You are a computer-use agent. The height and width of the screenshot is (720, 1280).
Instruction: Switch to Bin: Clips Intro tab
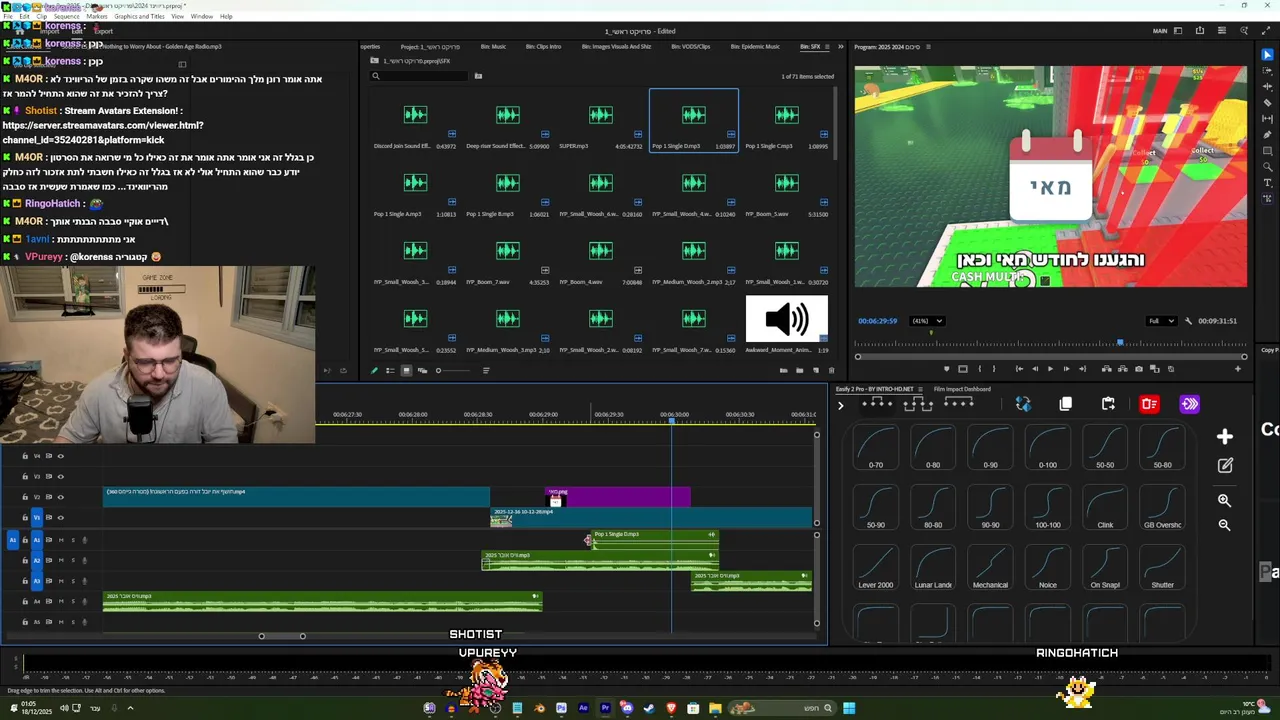[543, 46]
